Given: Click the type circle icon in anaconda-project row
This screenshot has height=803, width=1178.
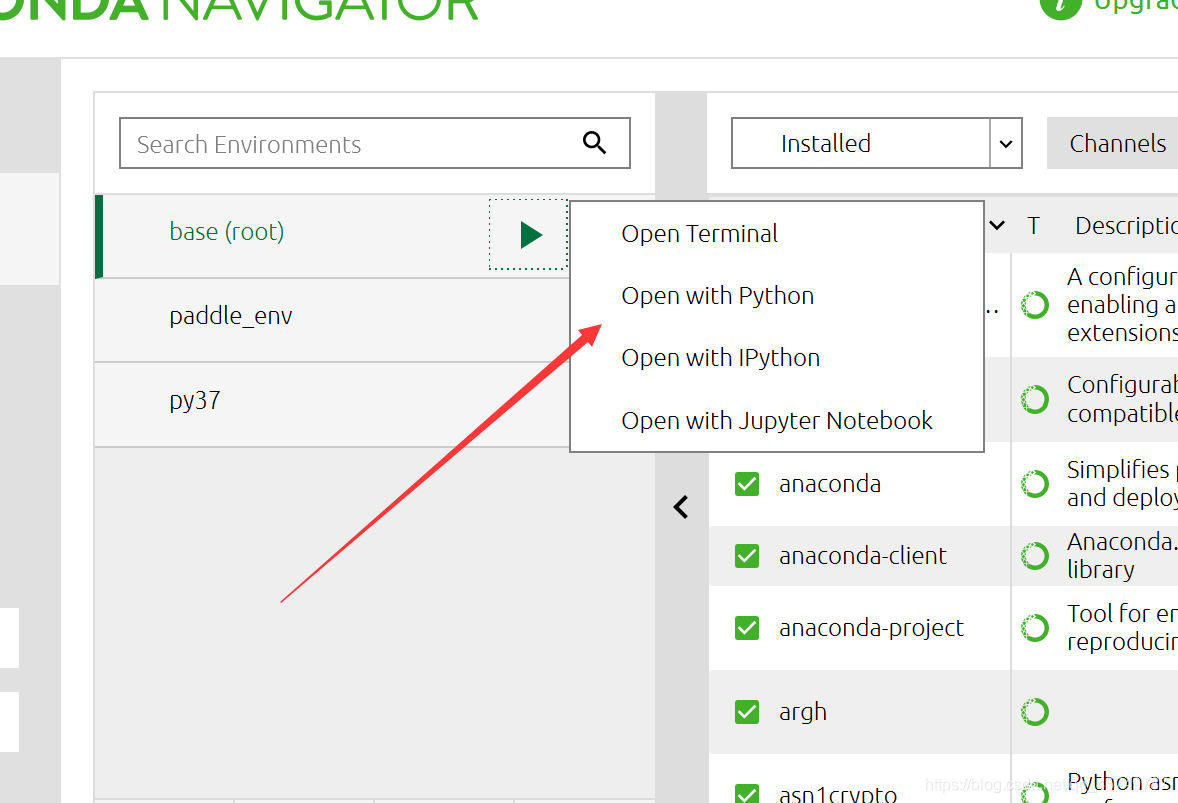Looking at the screenshot, I should point(1035,628).
